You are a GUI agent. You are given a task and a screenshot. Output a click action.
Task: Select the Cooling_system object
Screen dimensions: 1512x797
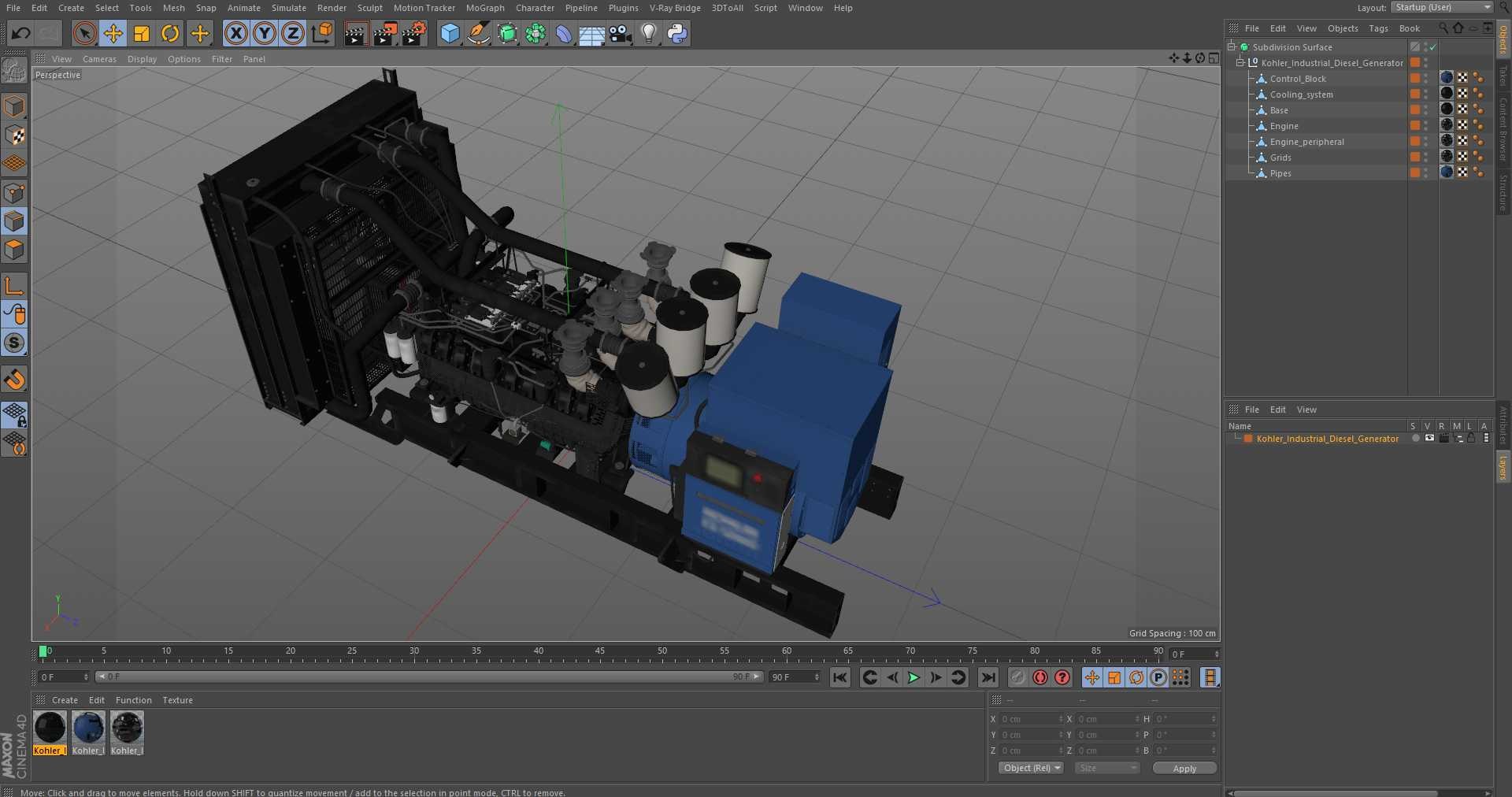1301,95
